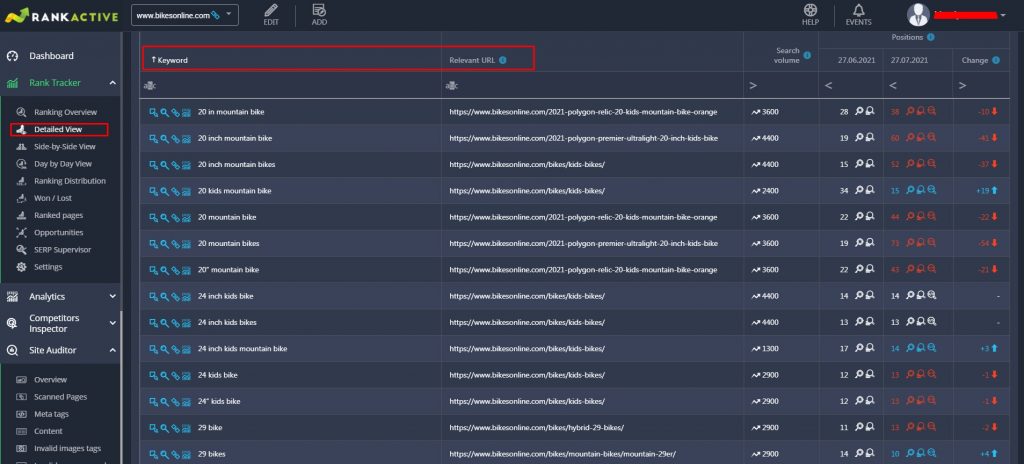
Task: Open relevant URL for '20 in mountain bike'
Action: tap(583, 112)
